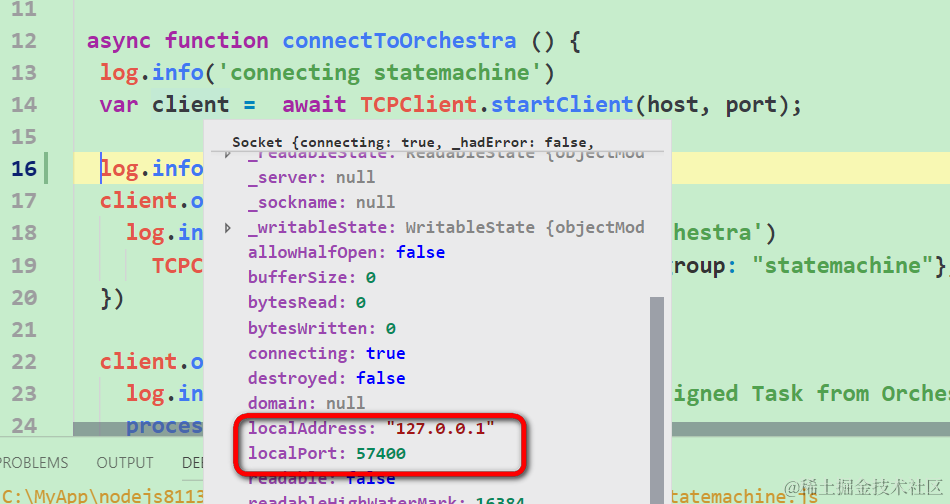The width and height of the screenshot is (950, 504).
Task: Click the TCPClient identifier on line 14
Action: click(x=418, y=105)
